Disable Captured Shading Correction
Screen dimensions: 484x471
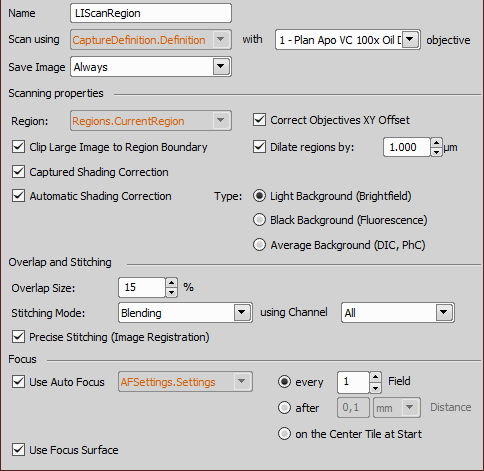(x=18, y=172)
